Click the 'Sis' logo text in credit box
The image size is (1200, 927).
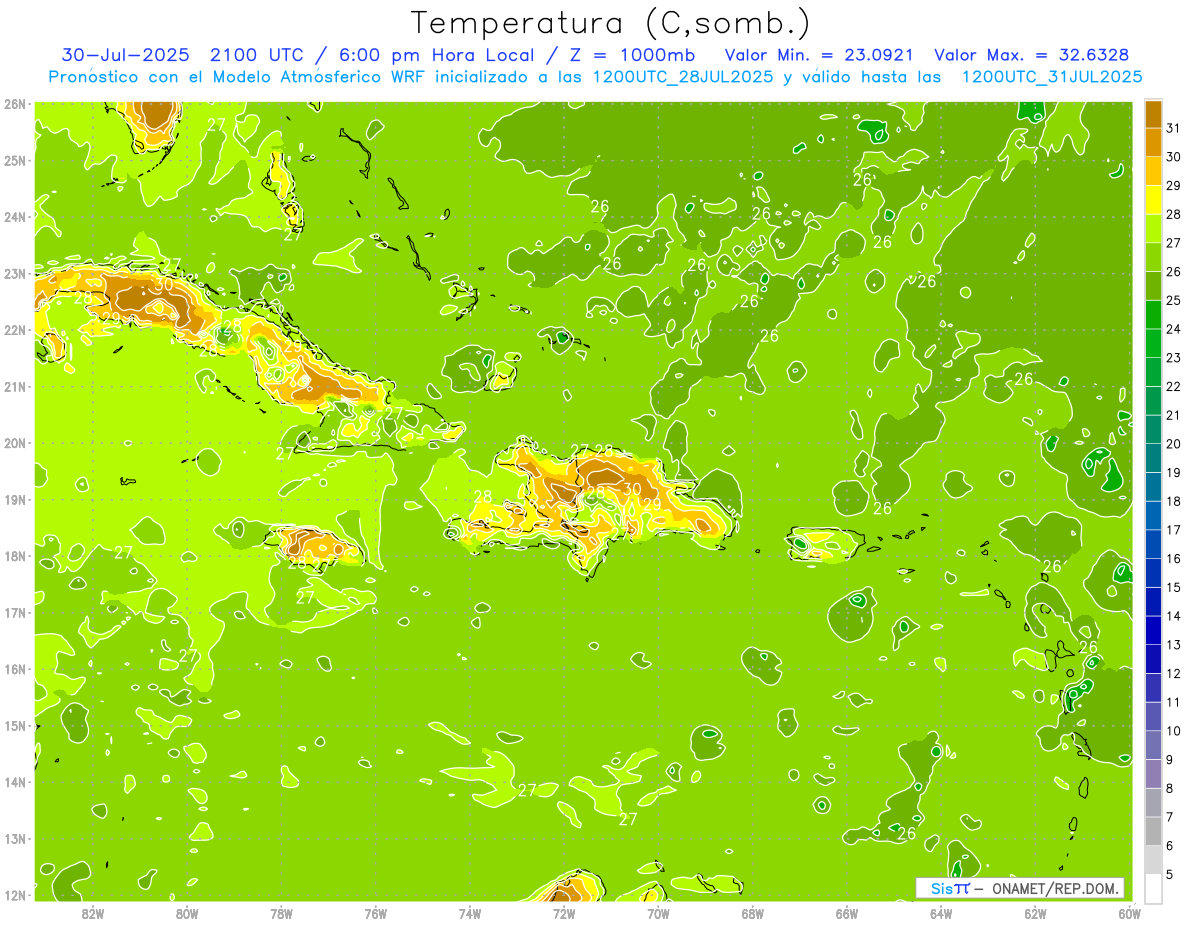tap(941, 888)
